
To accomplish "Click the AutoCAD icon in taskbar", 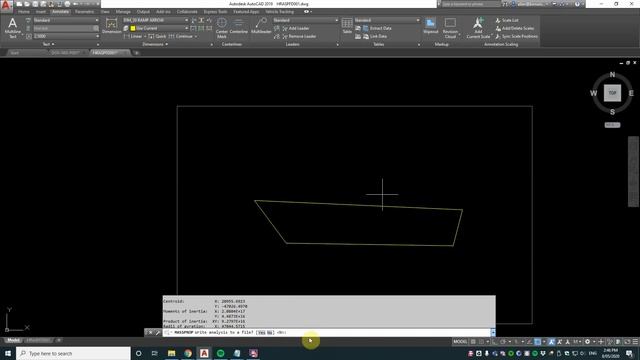I will (x=204, y=353).
